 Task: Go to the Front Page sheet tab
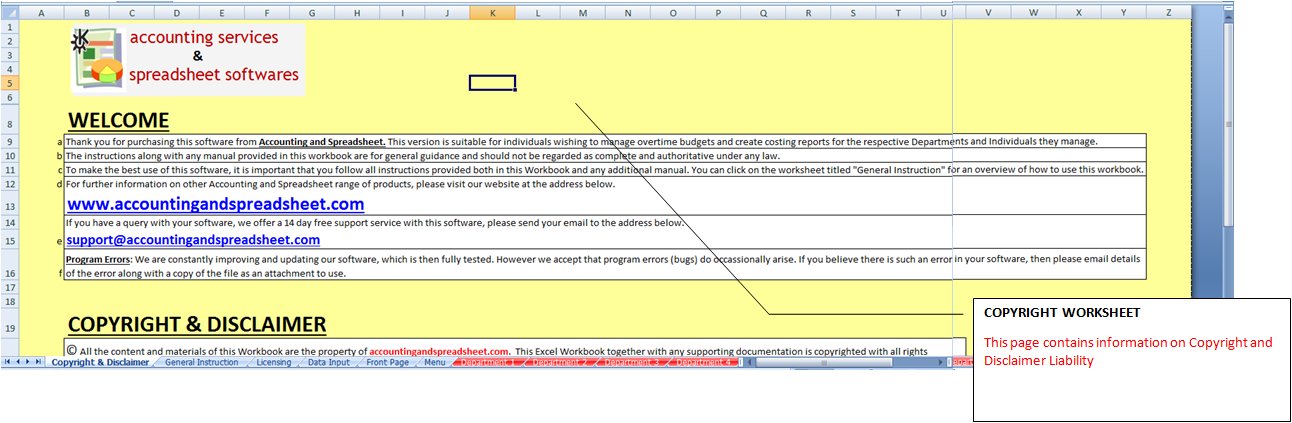[x=387, y=362]
